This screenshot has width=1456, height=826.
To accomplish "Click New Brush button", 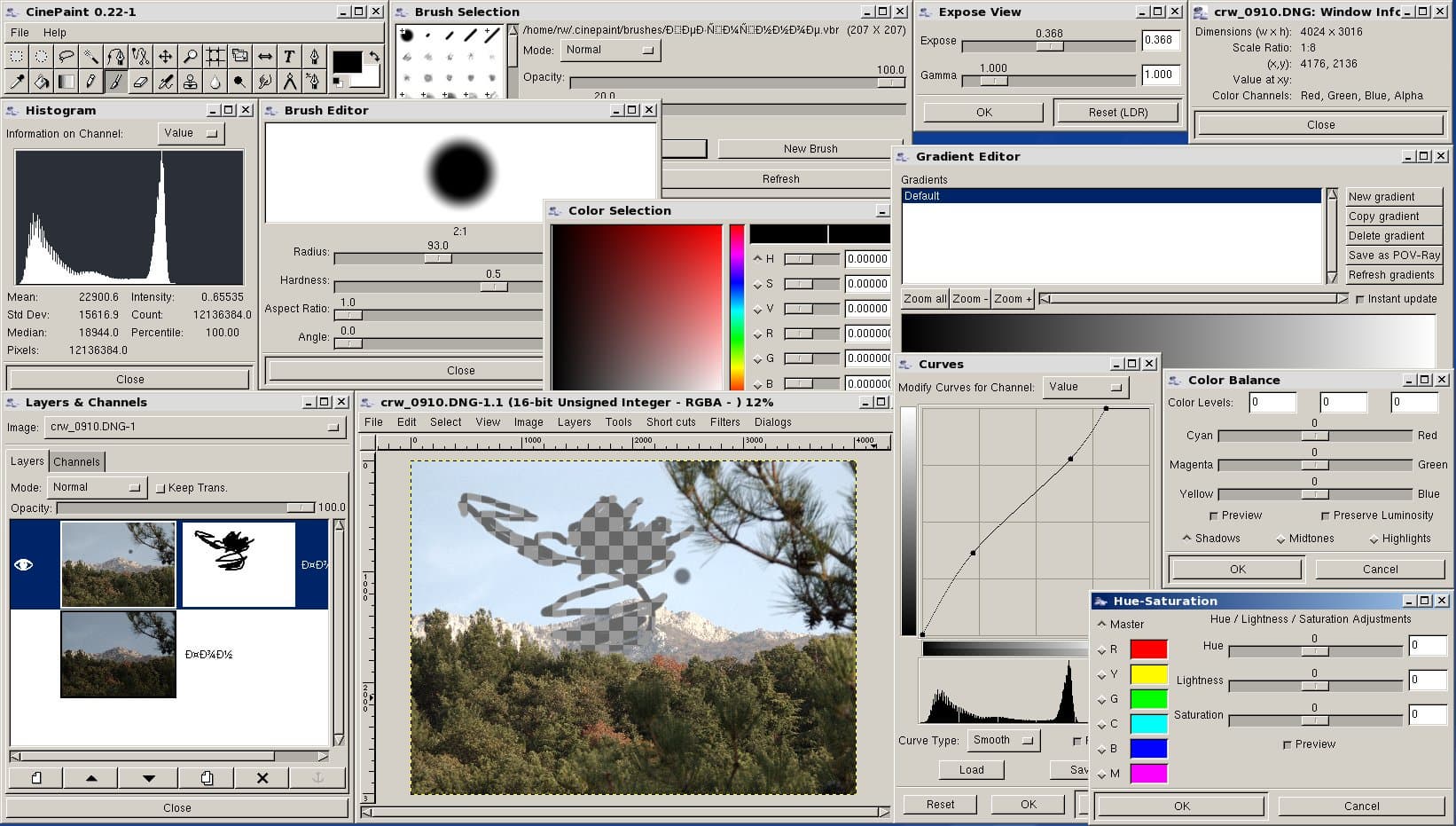I will (x=810, y=149).
